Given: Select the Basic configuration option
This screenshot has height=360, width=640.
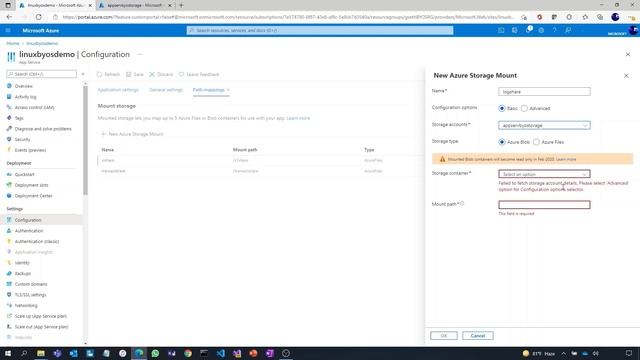Looking at the screenshot, I should pyautogui.click(x=502, y=108).
